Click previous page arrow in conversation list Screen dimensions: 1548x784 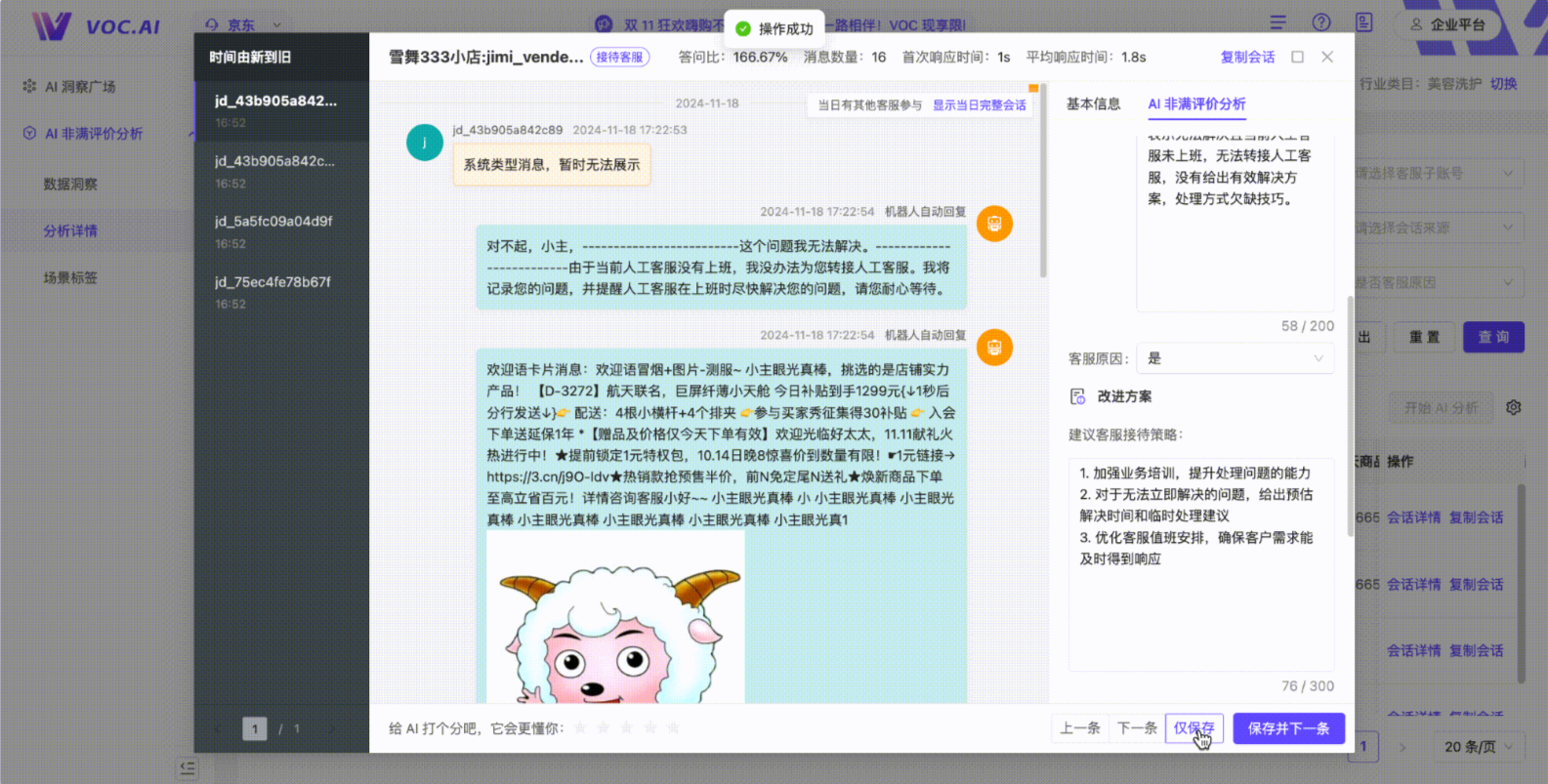tap(219, 728)
